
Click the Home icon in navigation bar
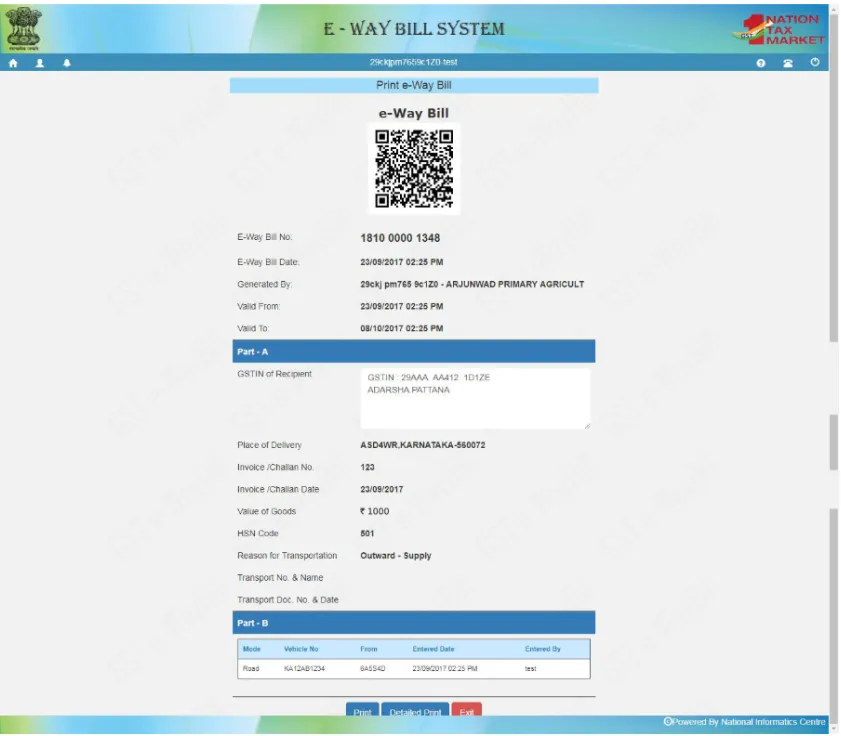pyautogui.click(x=11, y=61)
